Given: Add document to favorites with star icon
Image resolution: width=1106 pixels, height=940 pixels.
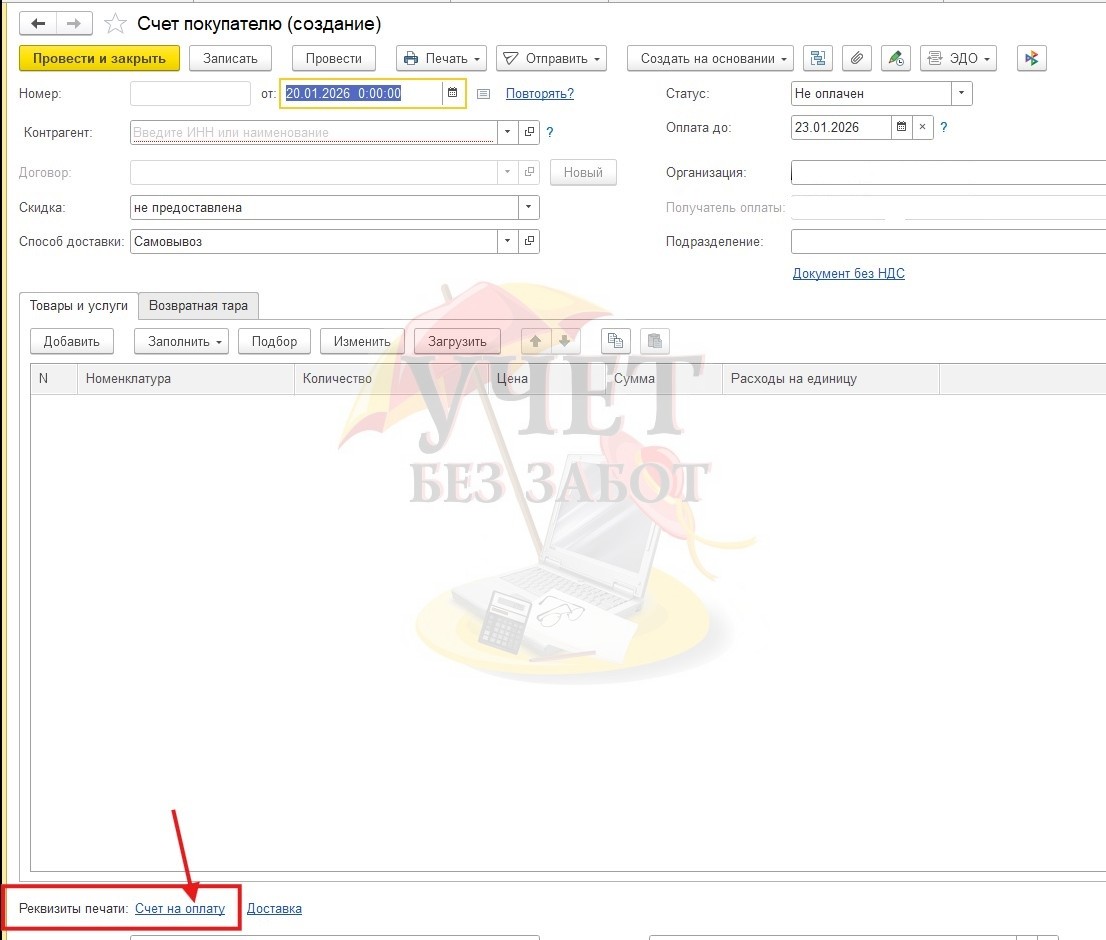Looking at the screenshot, I should tap(116, 24).
